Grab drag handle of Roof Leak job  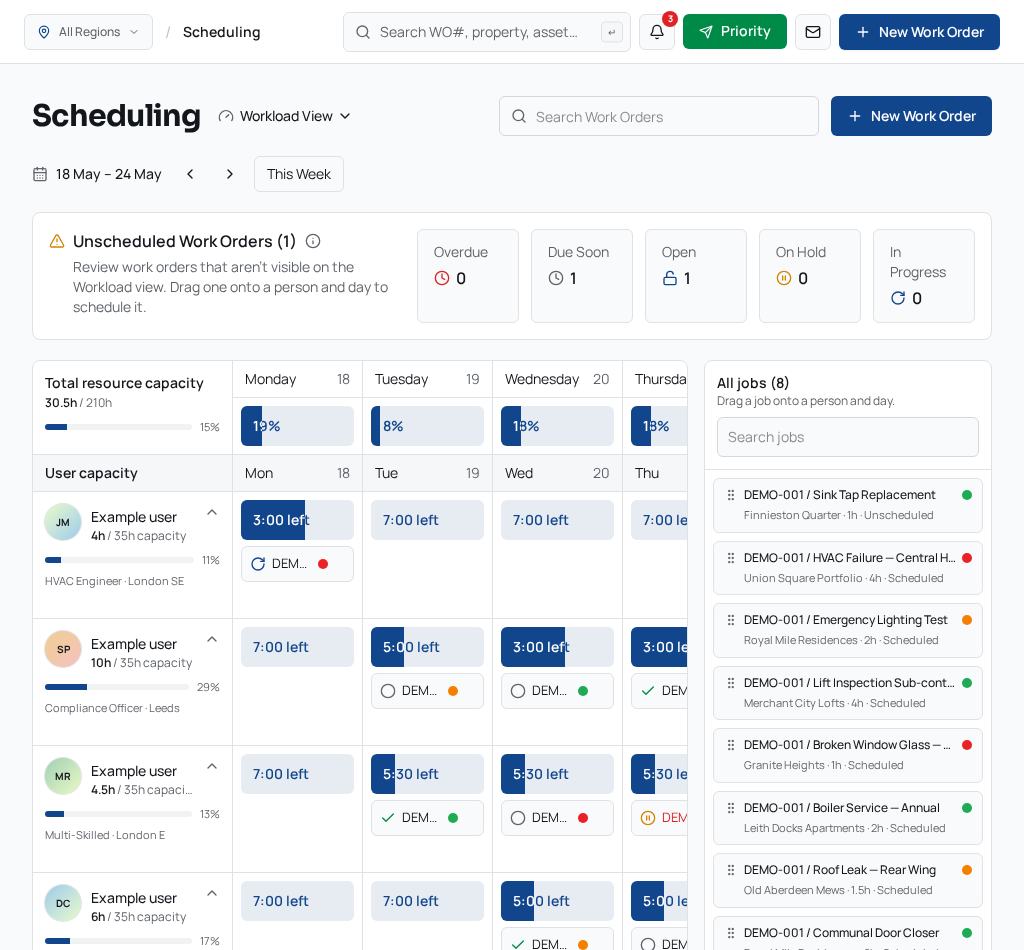click(731, 870)
